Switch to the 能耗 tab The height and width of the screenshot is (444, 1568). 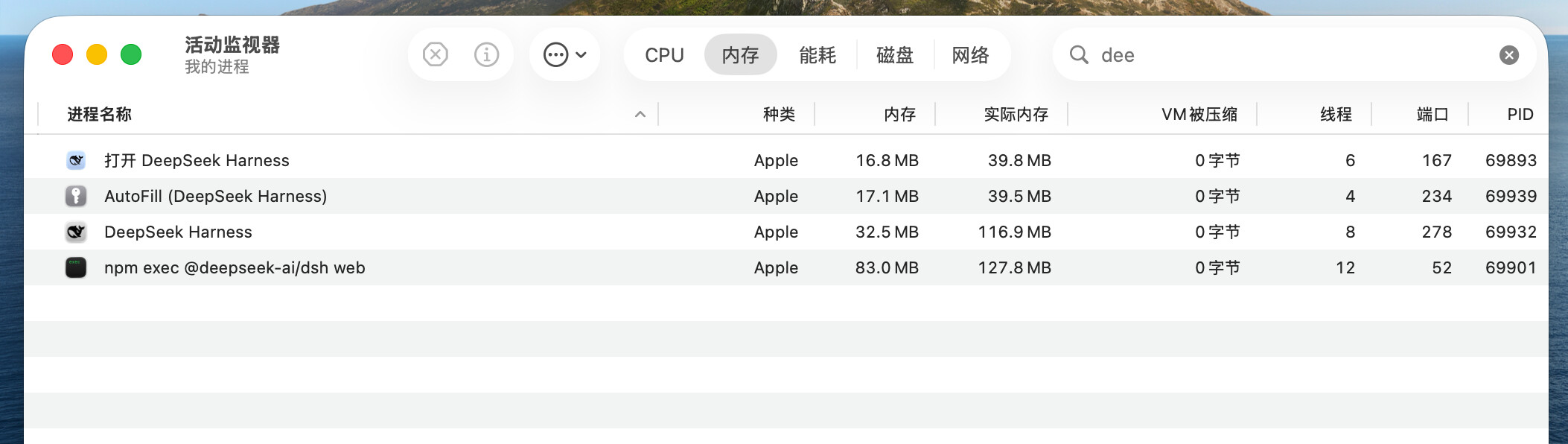818,55
